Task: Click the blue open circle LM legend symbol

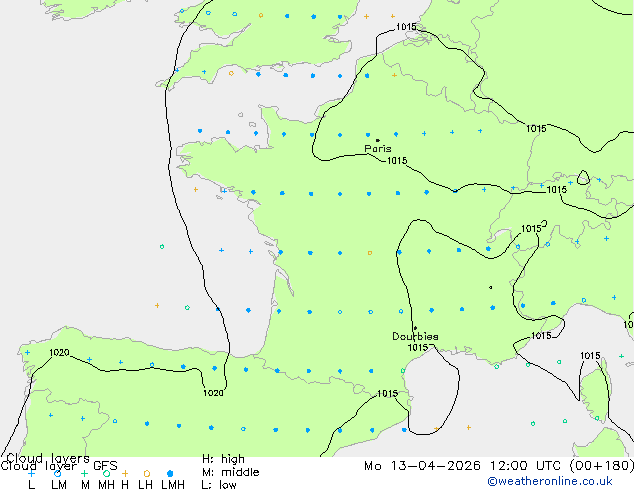Action: (57, 473)
